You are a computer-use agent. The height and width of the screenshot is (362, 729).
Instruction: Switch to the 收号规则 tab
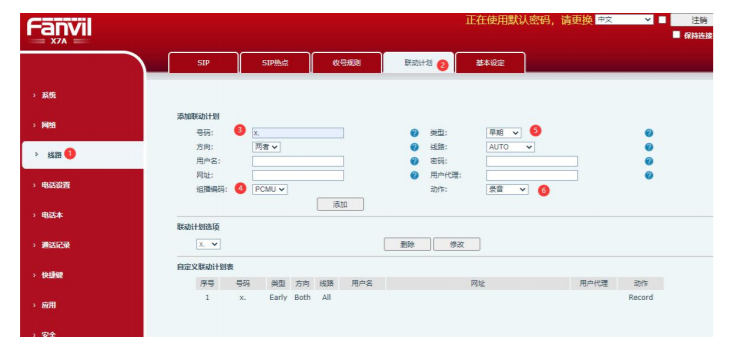coord(346,63)
